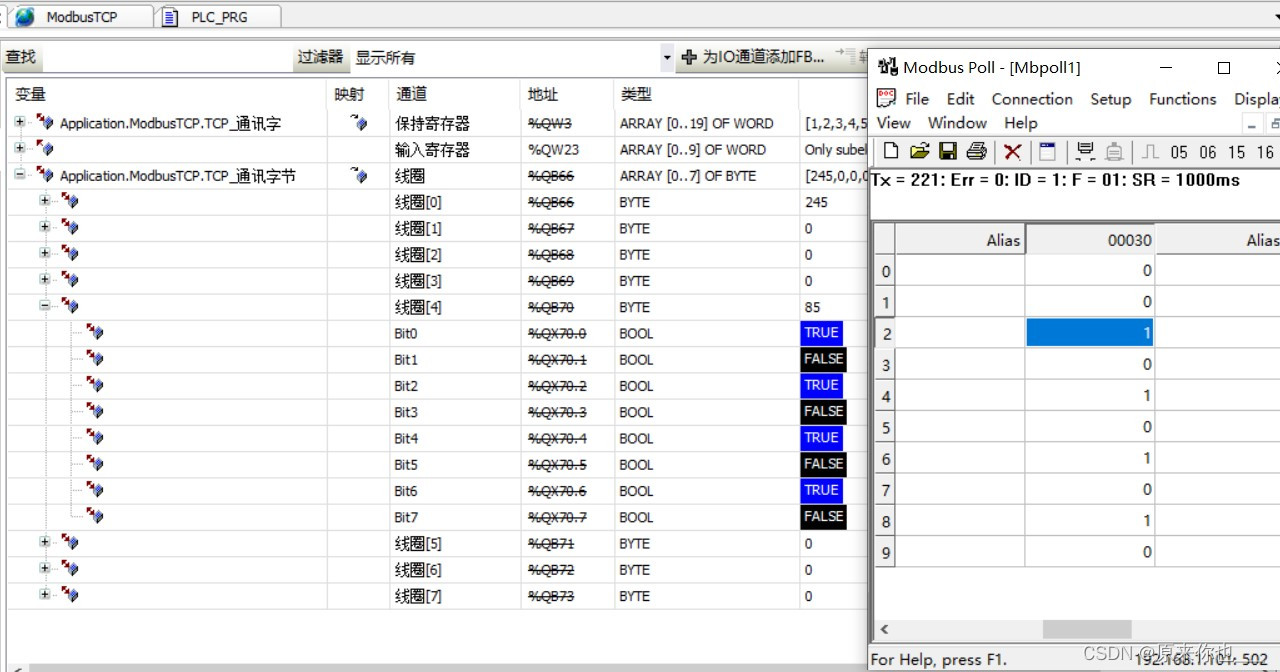This screenshot has width=1280, height=672.
Task: Click the Save floppy disk icon
Action: point(948,152)
